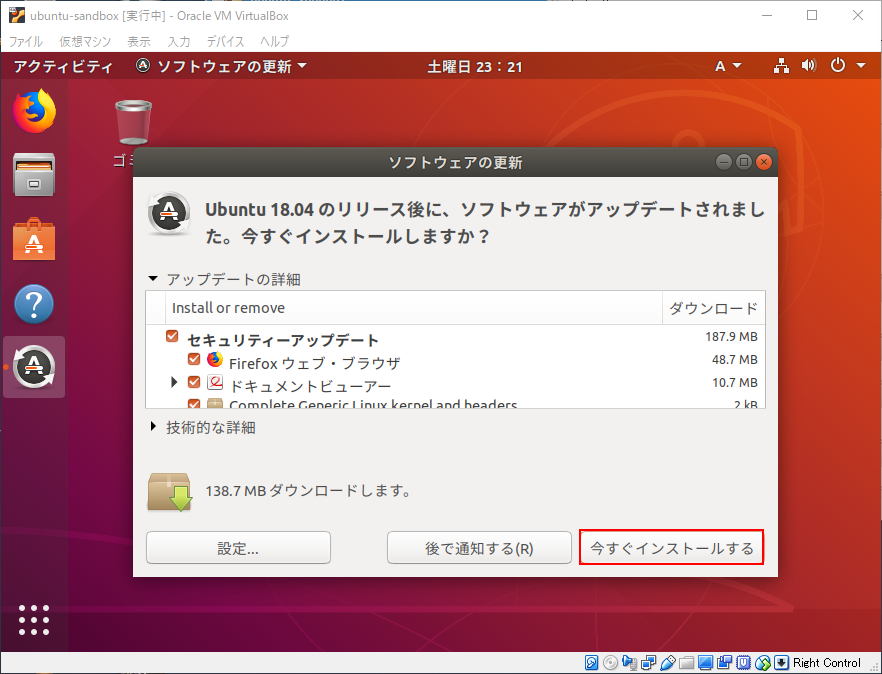Uncheck the ドキュメントビューアー checkbox
Image resolution: width=882 pixels, height=674 pixels.
pyautogui.click(x=194, y=382)
